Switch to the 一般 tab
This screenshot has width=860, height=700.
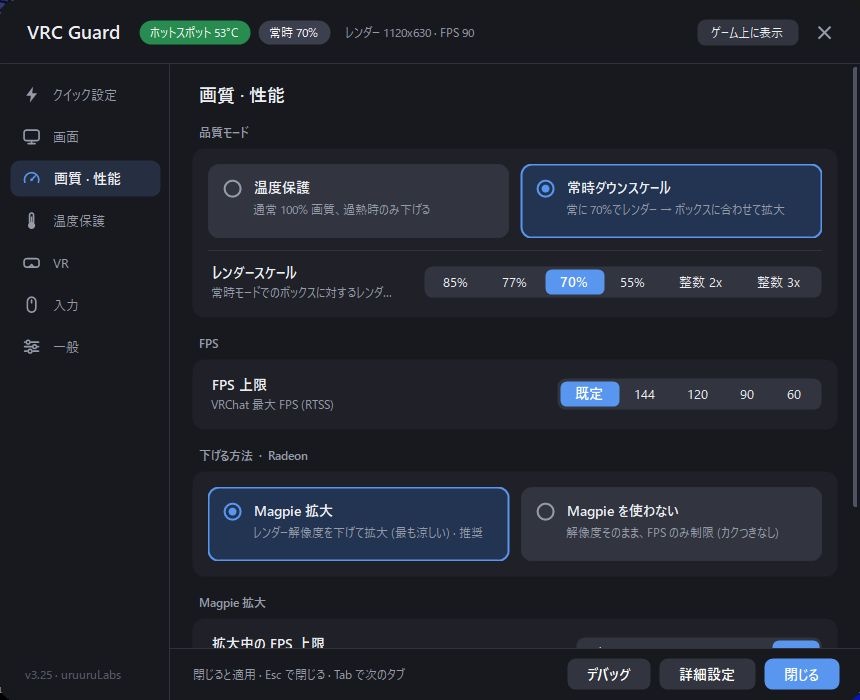86,347
